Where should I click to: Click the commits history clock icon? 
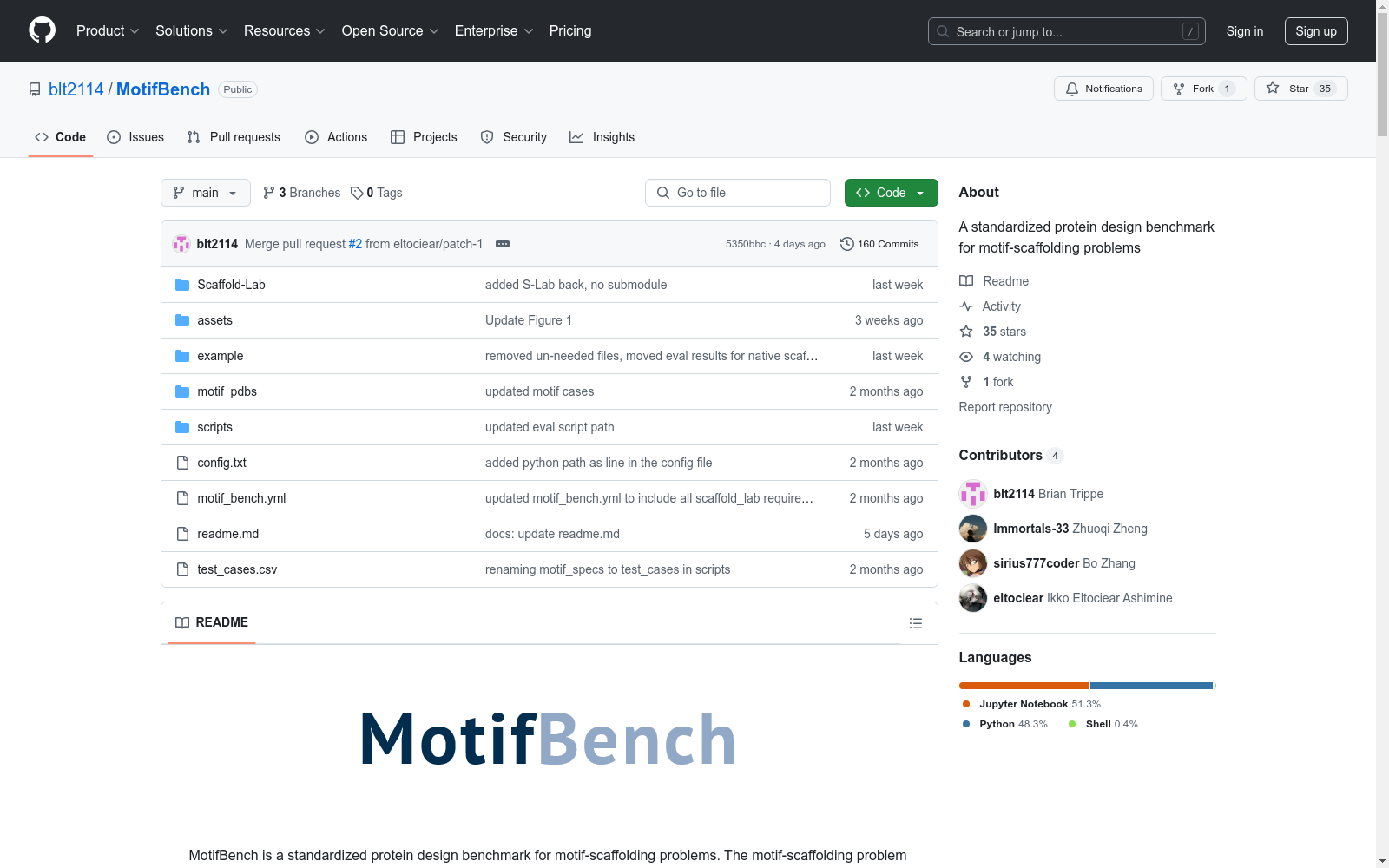(x=847, y=244)
